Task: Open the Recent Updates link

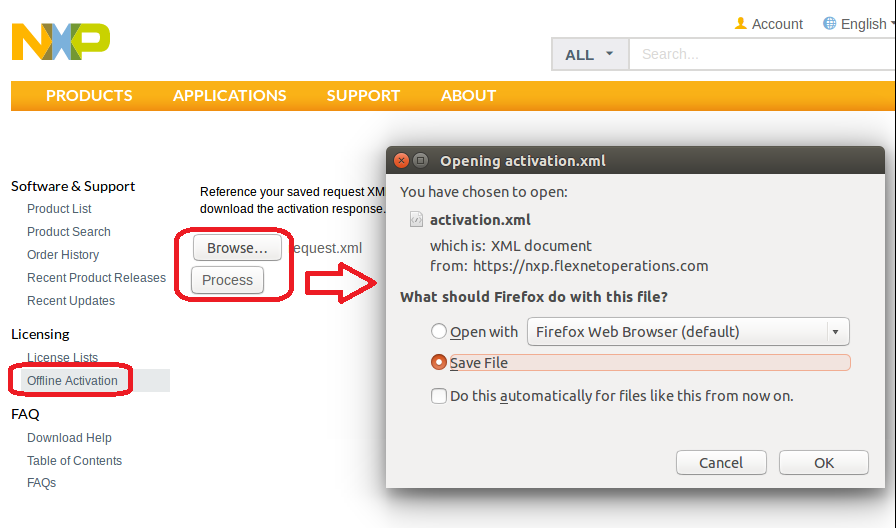Action: click(71, 301)
